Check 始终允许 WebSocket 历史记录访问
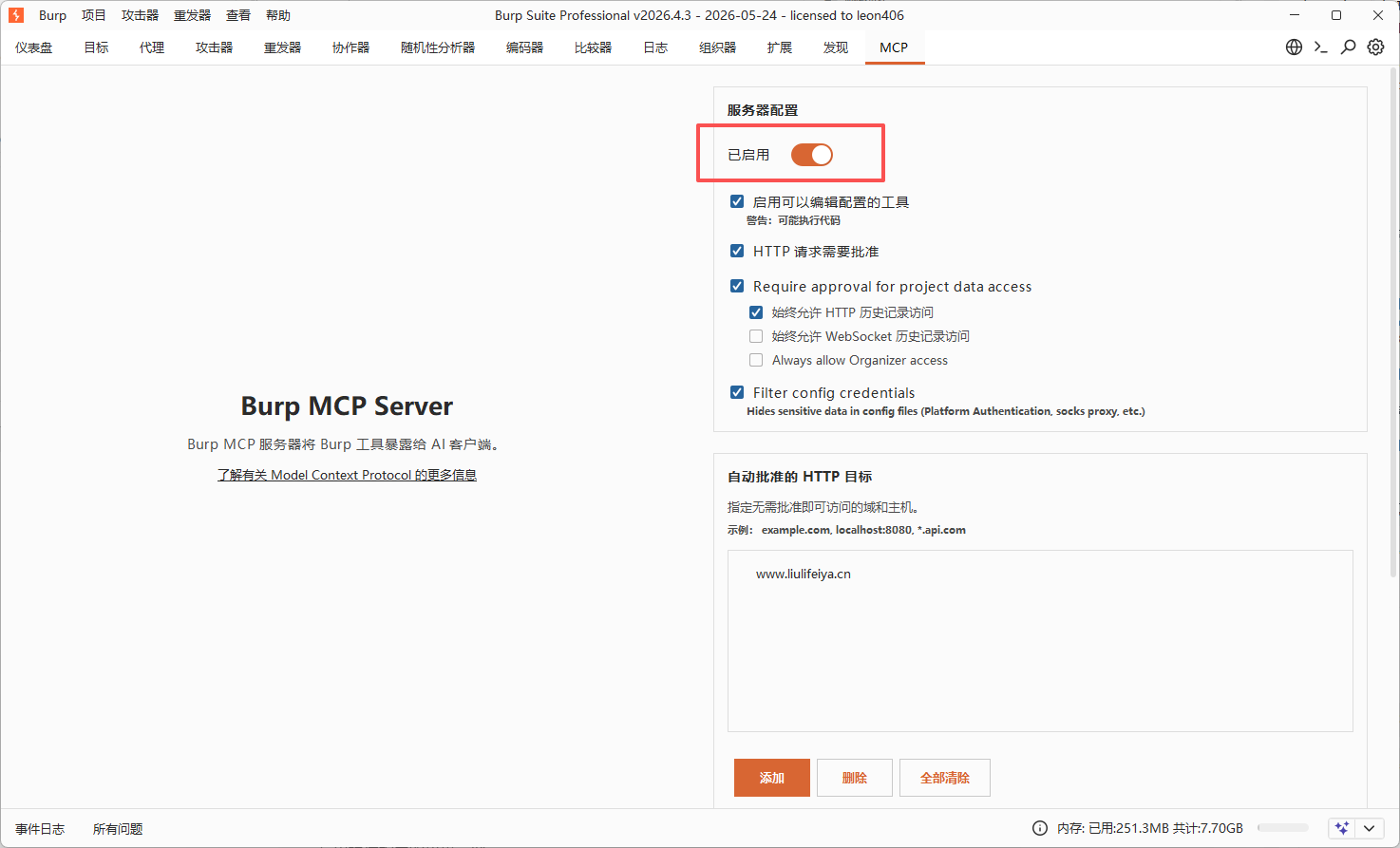This screenshot has height=848, width=1400. point(756,335)
